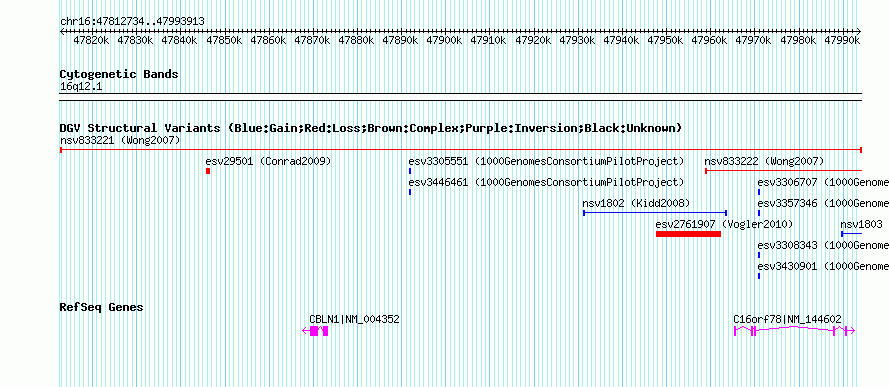Open the esv29501 (Conrad2009) label

[x=268, y=161]
